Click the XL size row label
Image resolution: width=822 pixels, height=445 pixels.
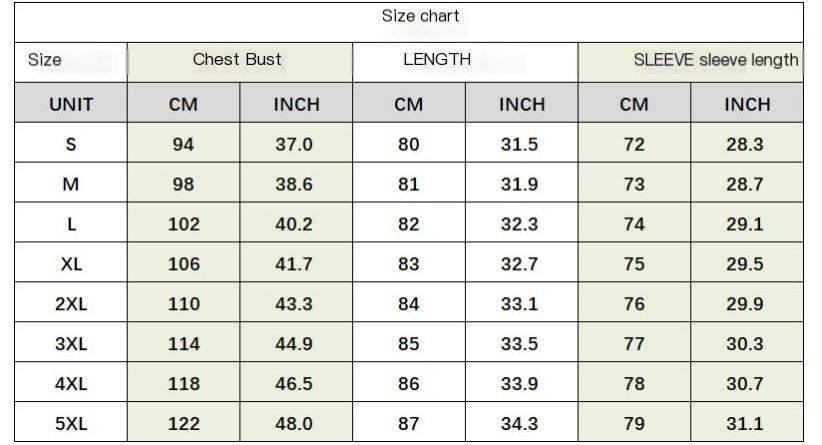(71, 264)
